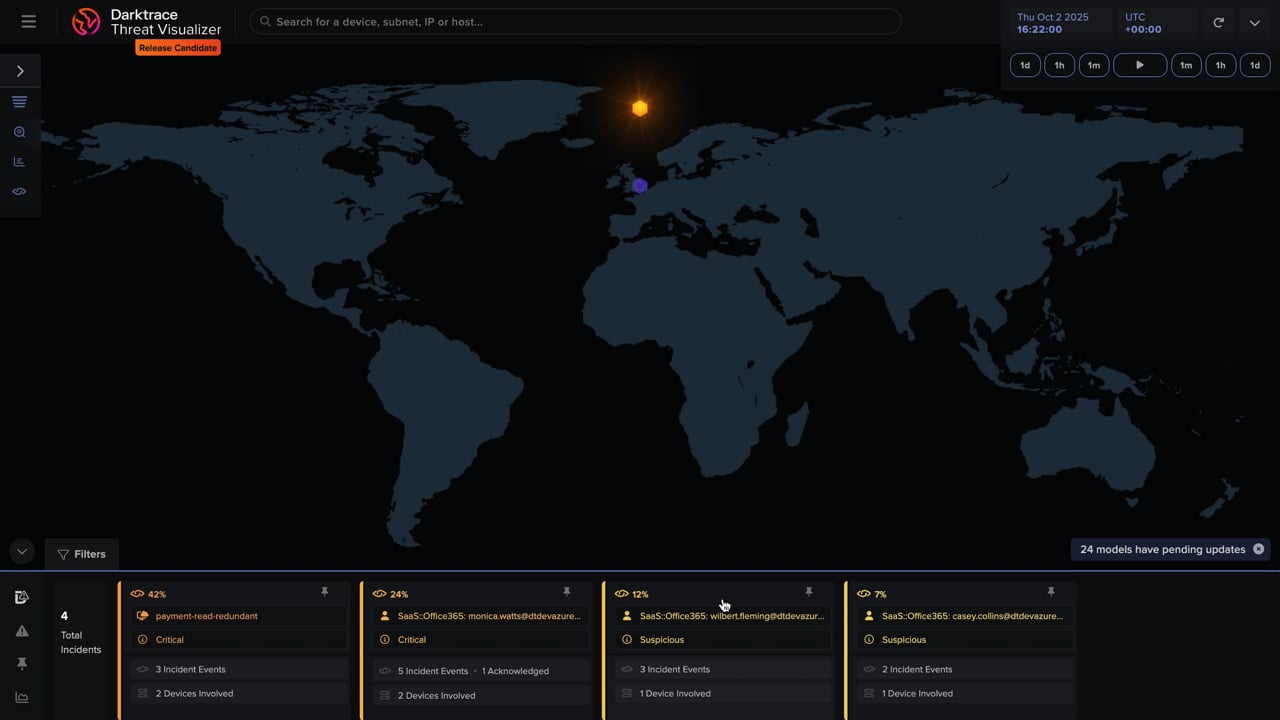Step forward one day with the right 1d button

coord(1255,65)
